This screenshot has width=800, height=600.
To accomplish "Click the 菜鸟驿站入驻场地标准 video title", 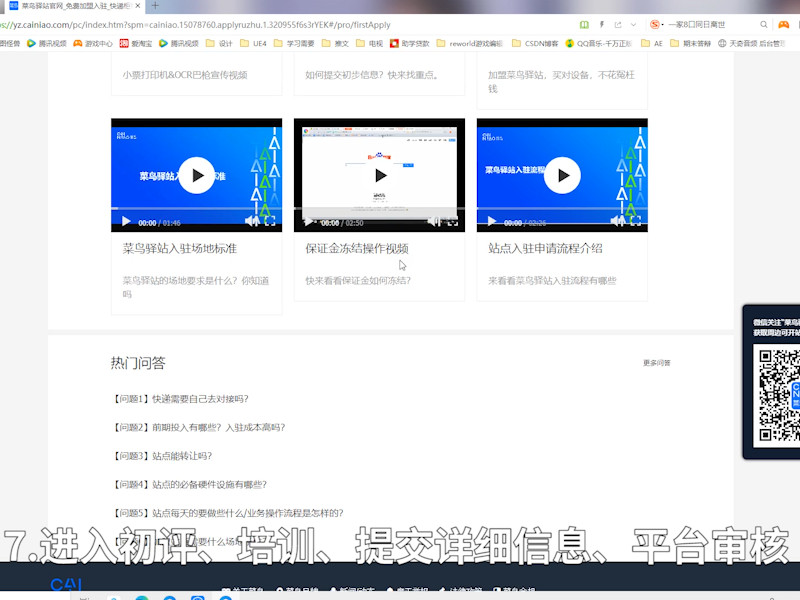I will [x=180, y=248].
